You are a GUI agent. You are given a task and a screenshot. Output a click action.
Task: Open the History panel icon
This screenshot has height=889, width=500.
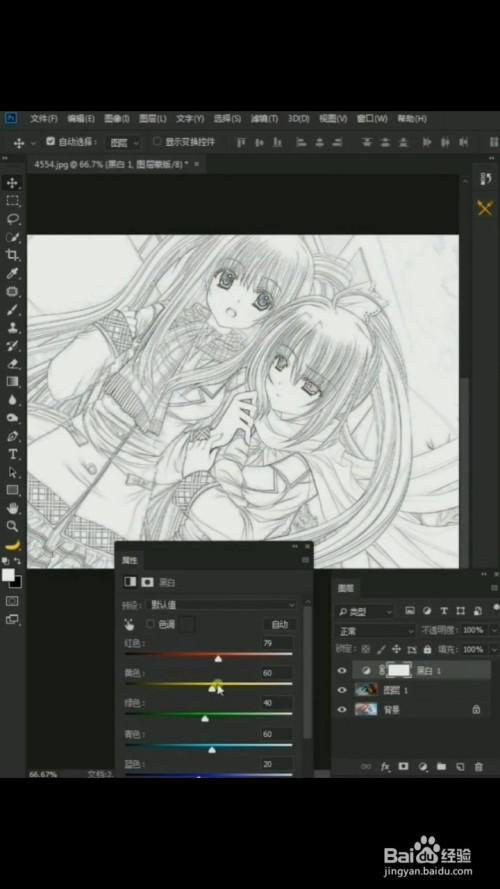point(486,179)
